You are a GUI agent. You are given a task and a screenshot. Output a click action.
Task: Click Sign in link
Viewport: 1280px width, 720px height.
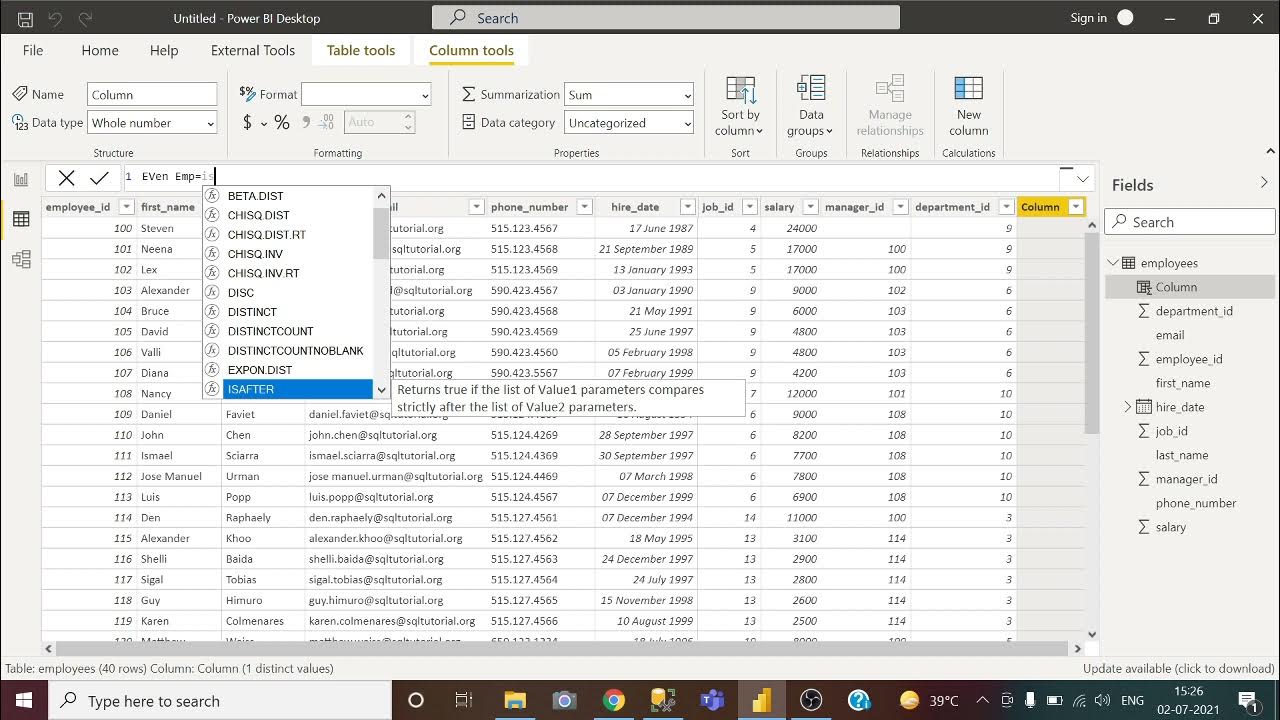[x=1088, y=18]
